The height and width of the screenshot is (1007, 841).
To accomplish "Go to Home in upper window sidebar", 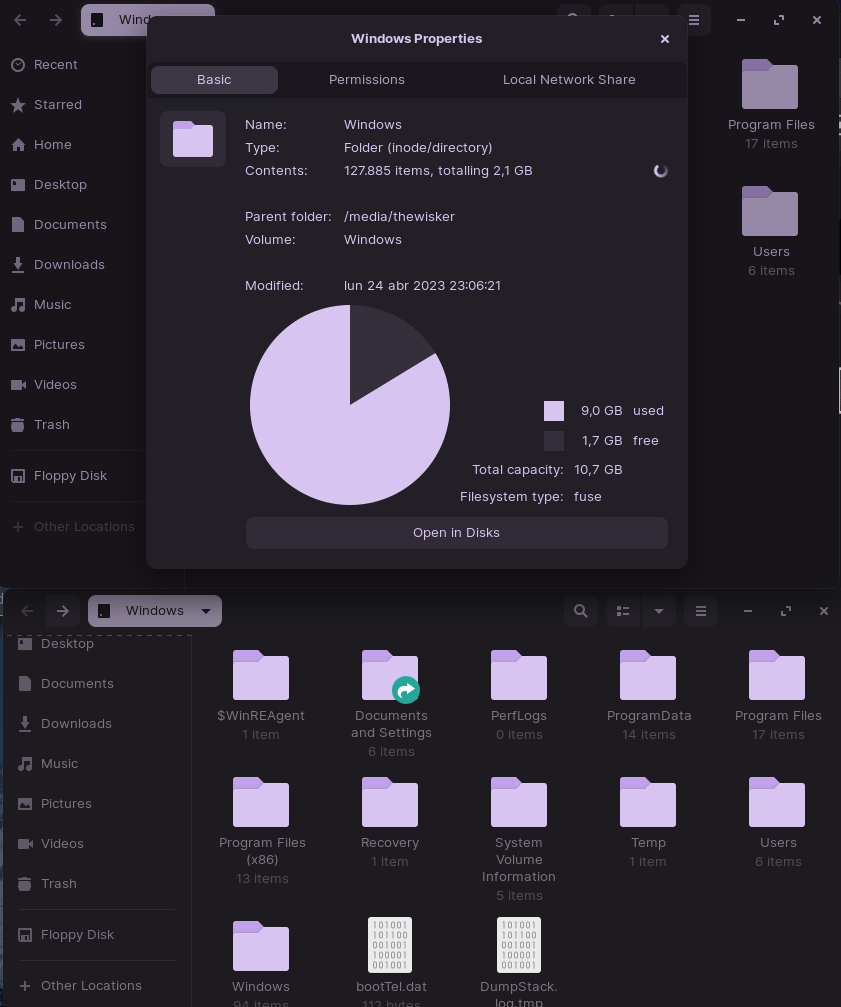I will click(x=41, y=144).
